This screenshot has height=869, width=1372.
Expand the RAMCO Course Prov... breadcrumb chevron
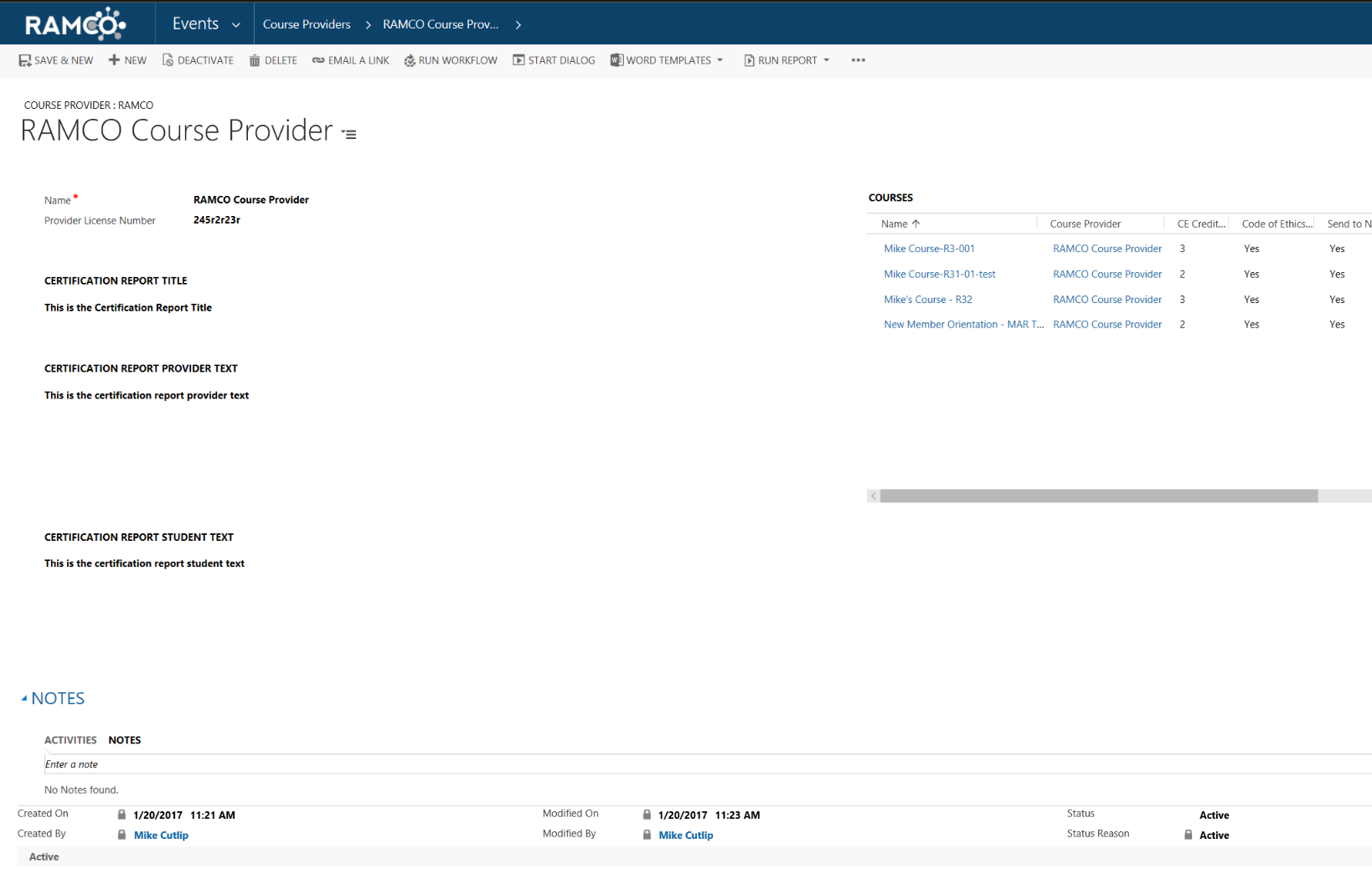pos(518,25)
